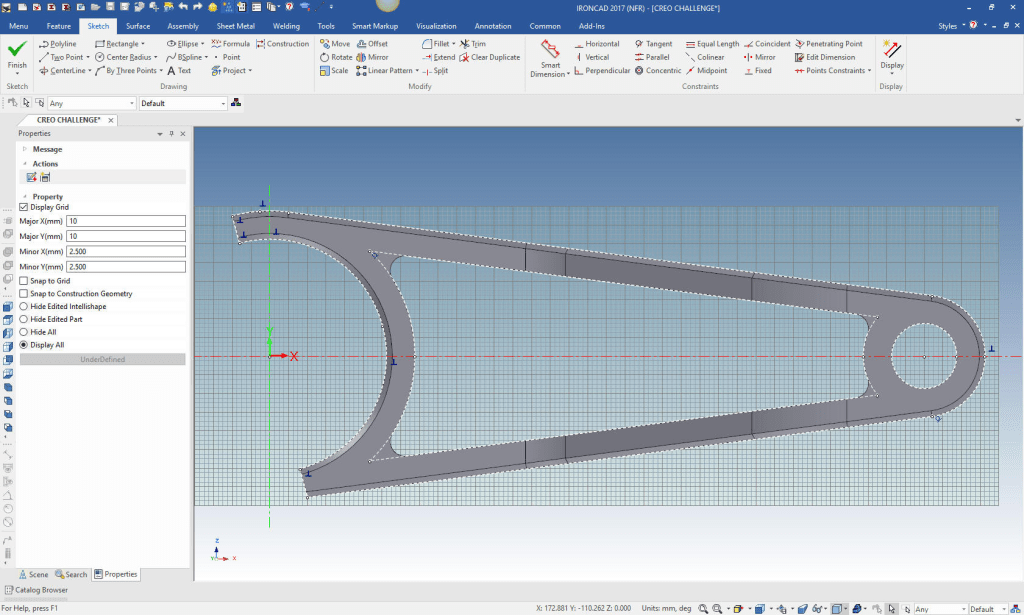Open the Catalog Browser panel
Image resolution: width=1024 pixels, height=615 pixels.
(x=36, y=590)
